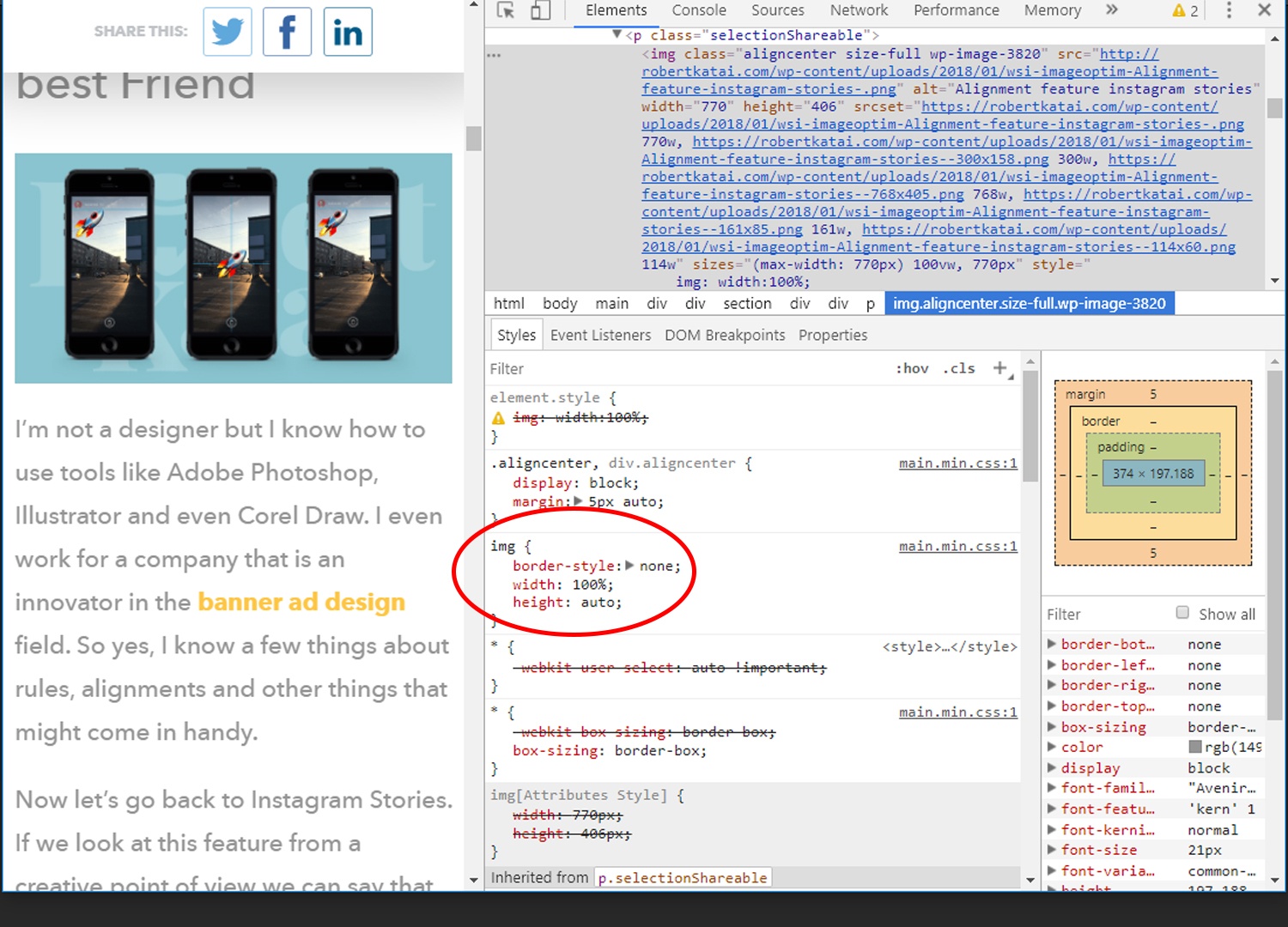1288x927 pixels.
Task: Toggle the :hov element state panel
Action: pyautogui.click(x=912, y=368)
